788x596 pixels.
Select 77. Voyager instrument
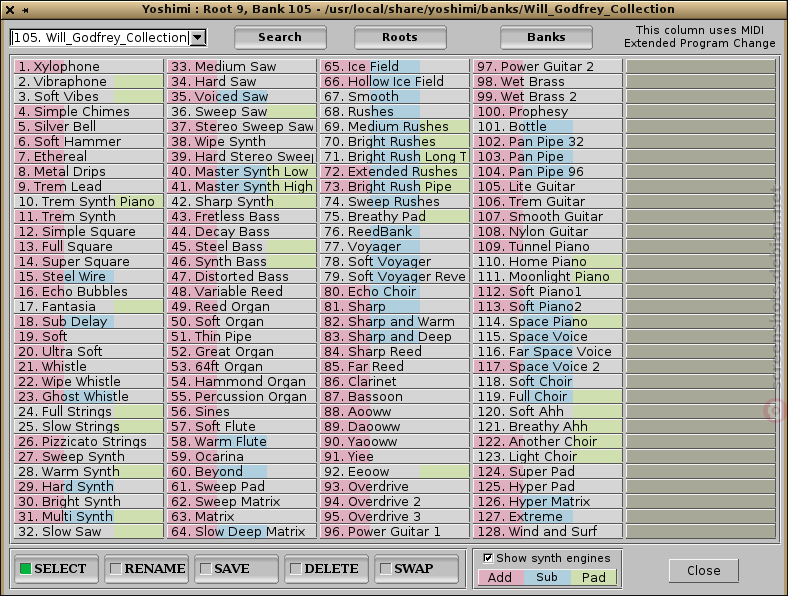click(395, 247)
